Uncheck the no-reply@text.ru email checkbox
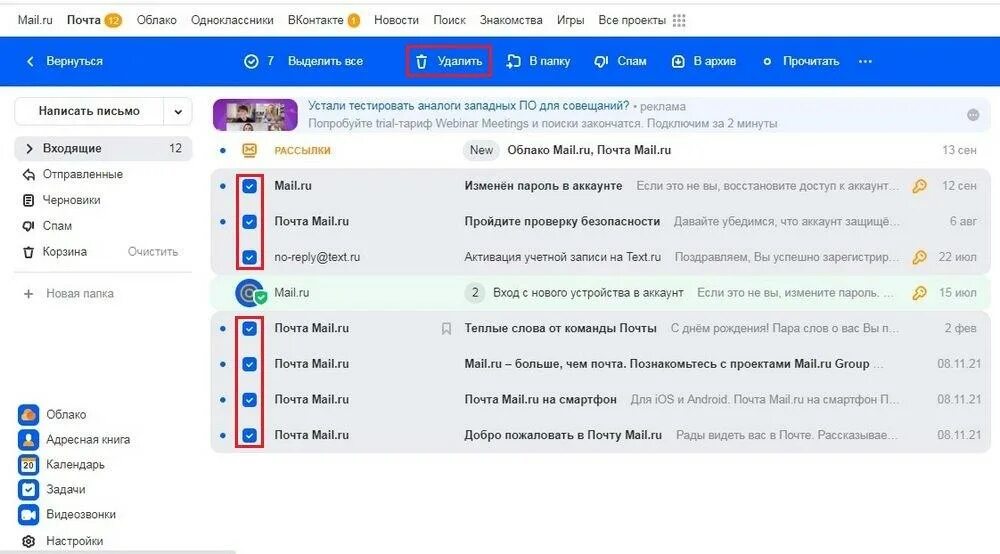Screen dimensions: 1000x554 (x=249, y=258)
